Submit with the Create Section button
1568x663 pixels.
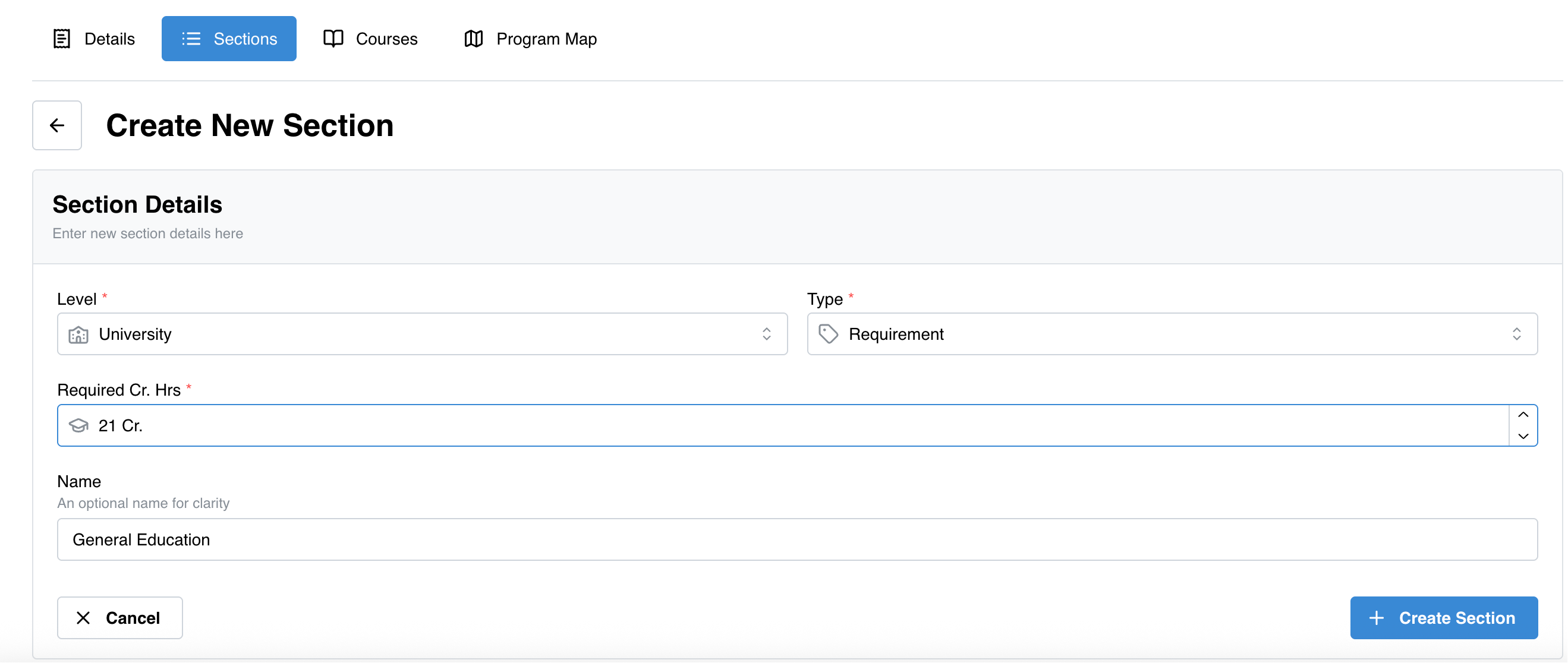(x=1444, y=618)
